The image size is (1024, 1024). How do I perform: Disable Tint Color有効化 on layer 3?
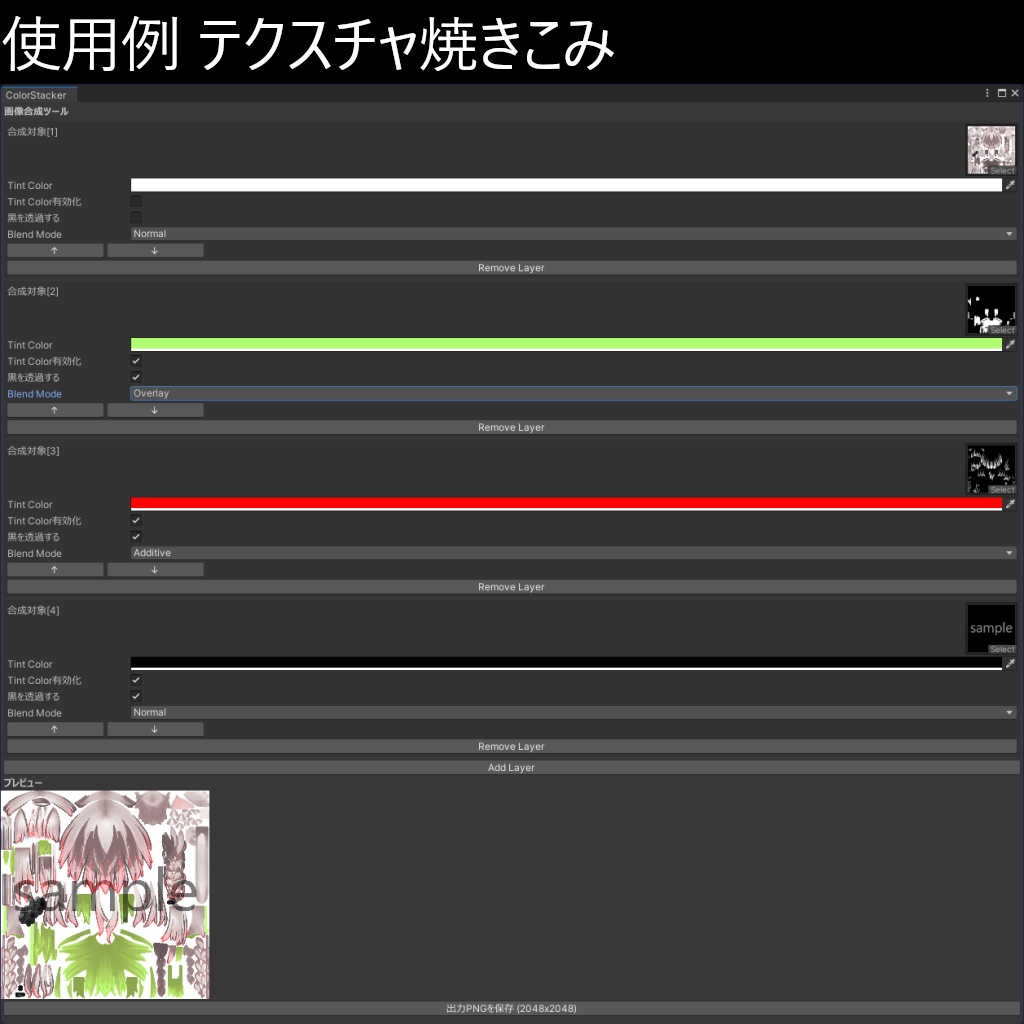(x=135, y=520)
